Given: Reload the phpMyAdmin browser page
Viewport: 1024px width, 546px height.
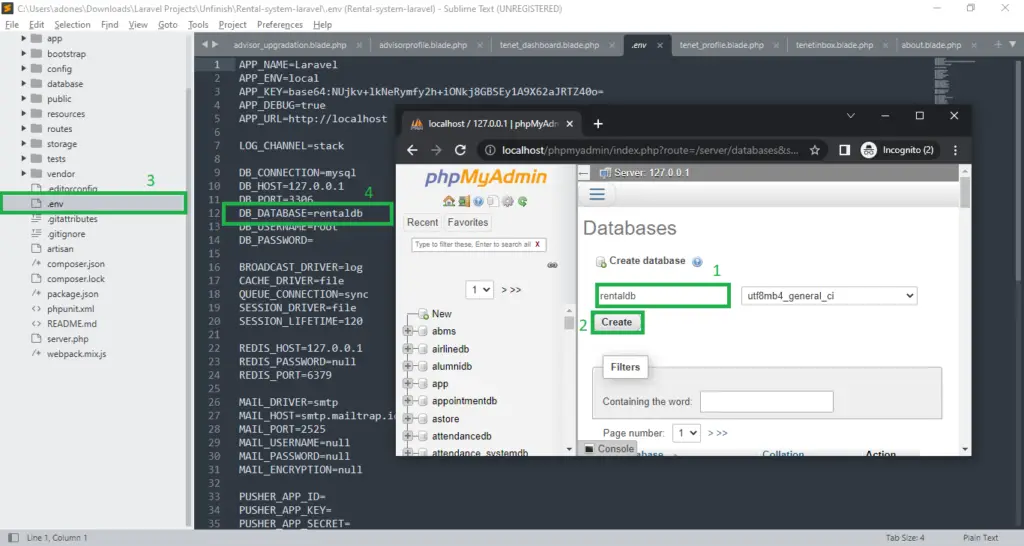Looking at the screenshot, I should tap(460, 150).
